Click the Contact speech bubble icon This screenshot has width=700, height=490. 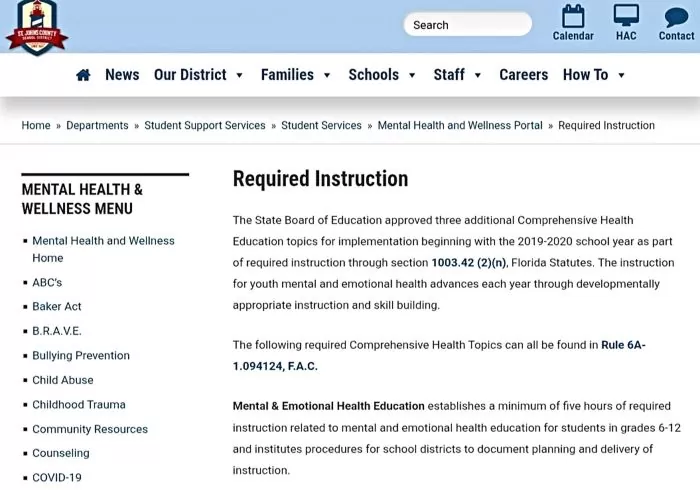tap(676, 16)
